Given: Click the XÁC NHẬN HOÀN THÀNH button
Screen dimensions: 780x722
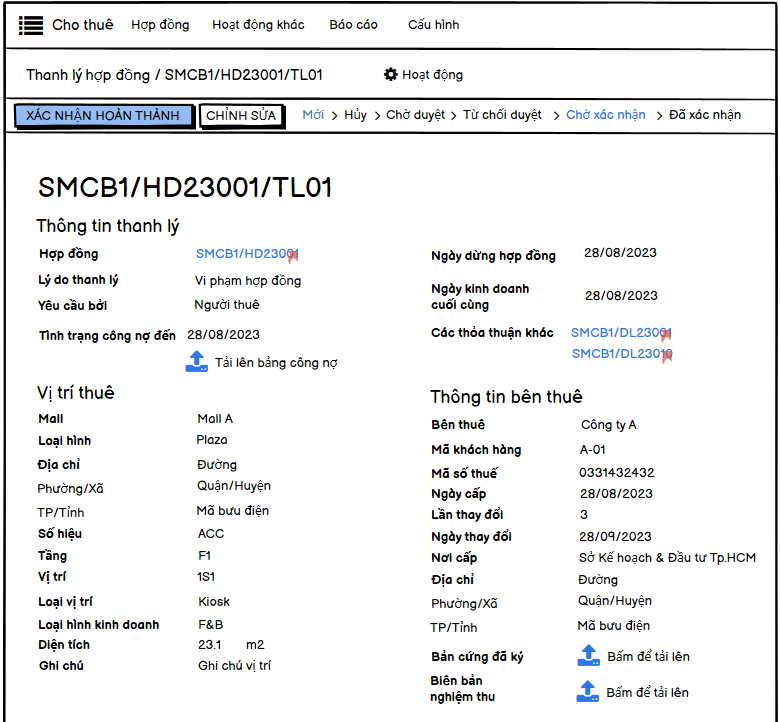Looking at the screenshot, I should (x=103, y=115).
